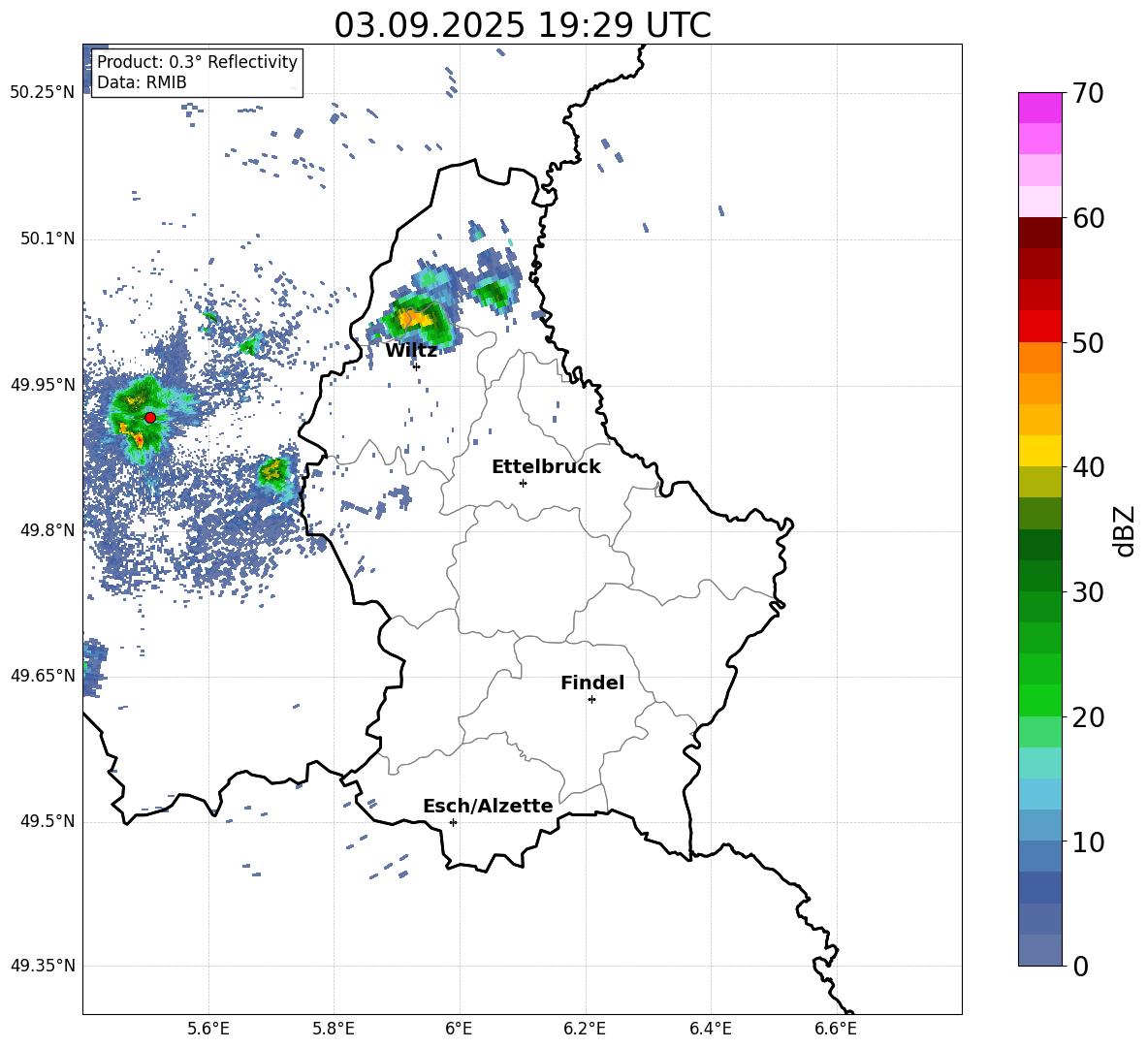Viewport: 1148px width, 1048px height.
Task: Click the title '03.09.2025 19:29 UTC'
Action: click(x=523, y=25)
